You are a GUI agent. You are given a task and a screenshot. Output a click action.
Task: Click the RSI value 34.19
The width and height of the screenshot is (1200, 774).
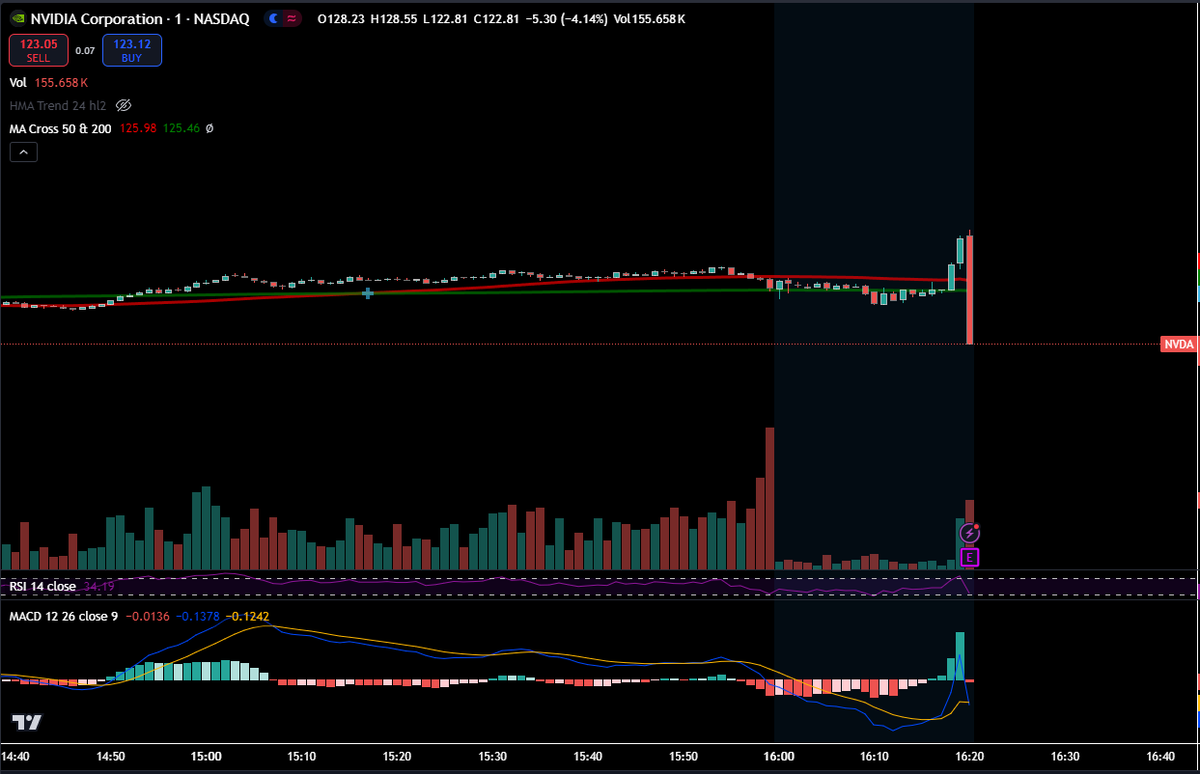pyautogui.click(x=98, y=586)
